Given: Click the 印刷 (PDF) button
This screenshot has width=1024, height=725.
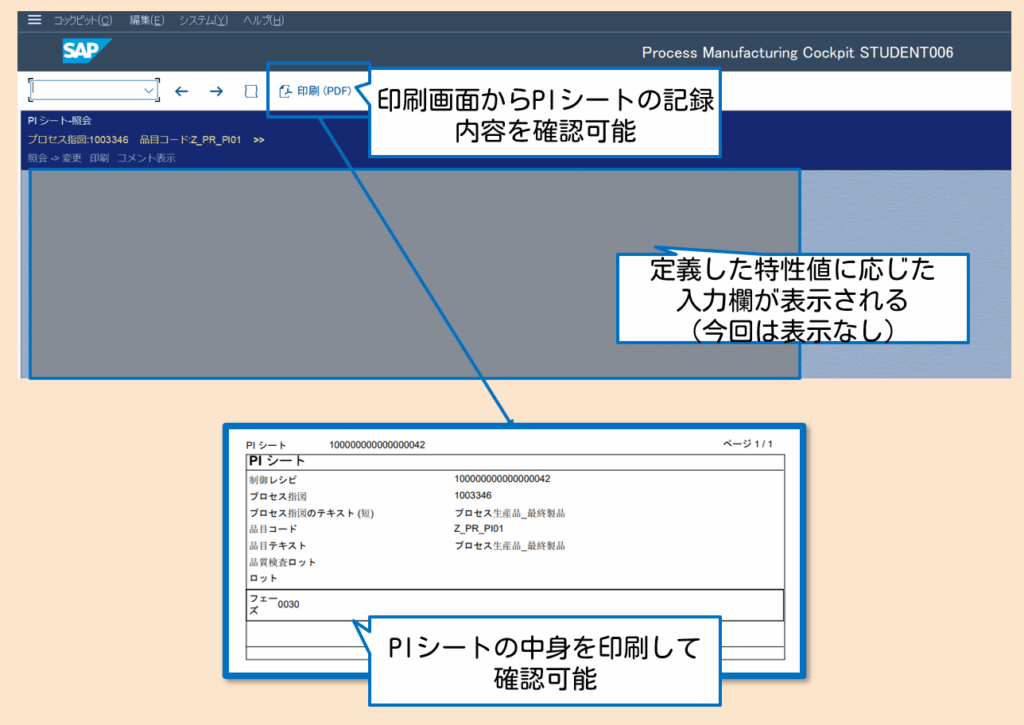Looking at the screenshot, I should point(315,91).
